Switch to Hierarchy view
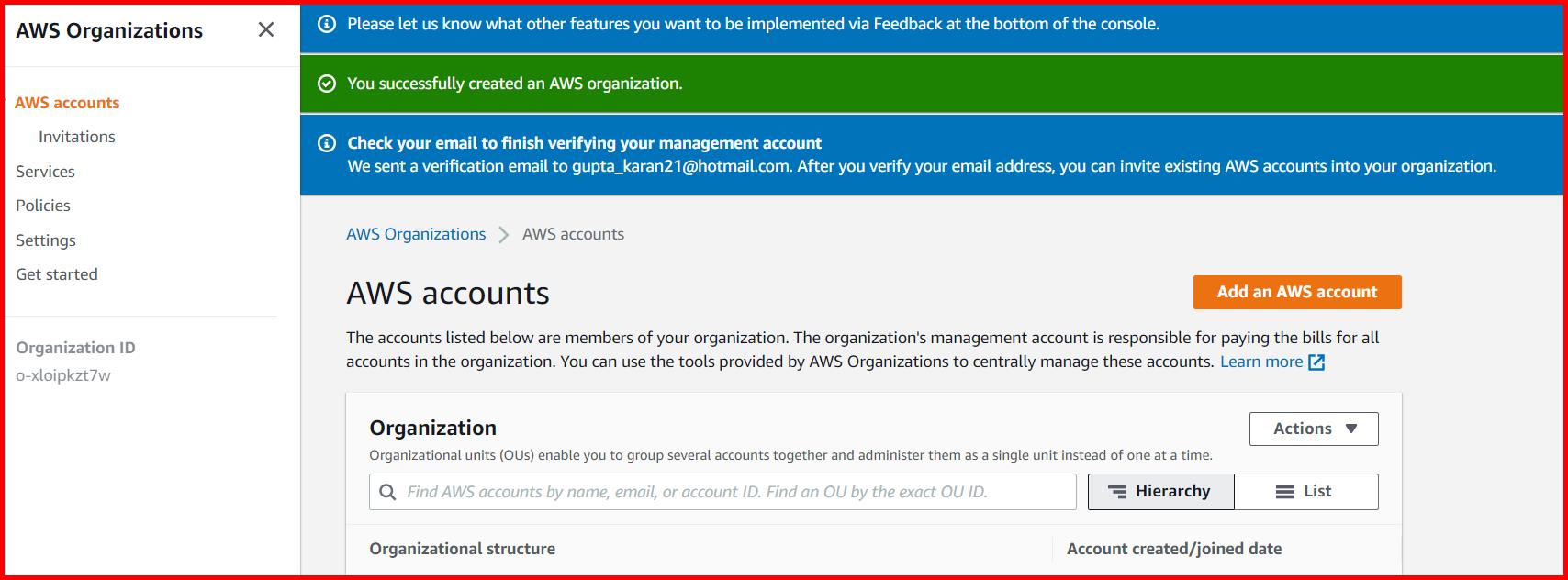Viewport: 1568px width, 580px height. click(x=1160, y=491)
